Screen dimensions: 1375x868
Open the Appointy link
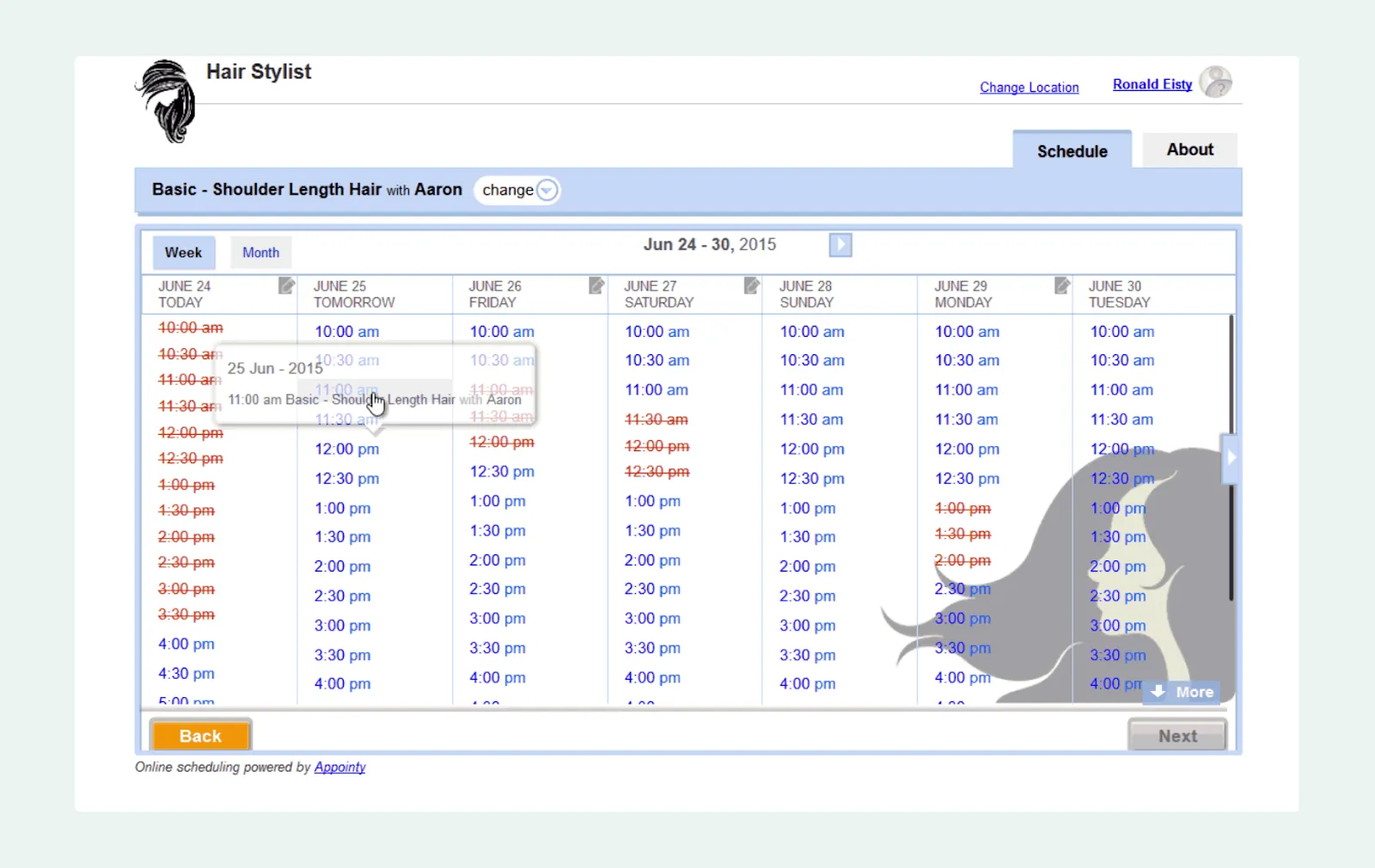pos(339,767)
